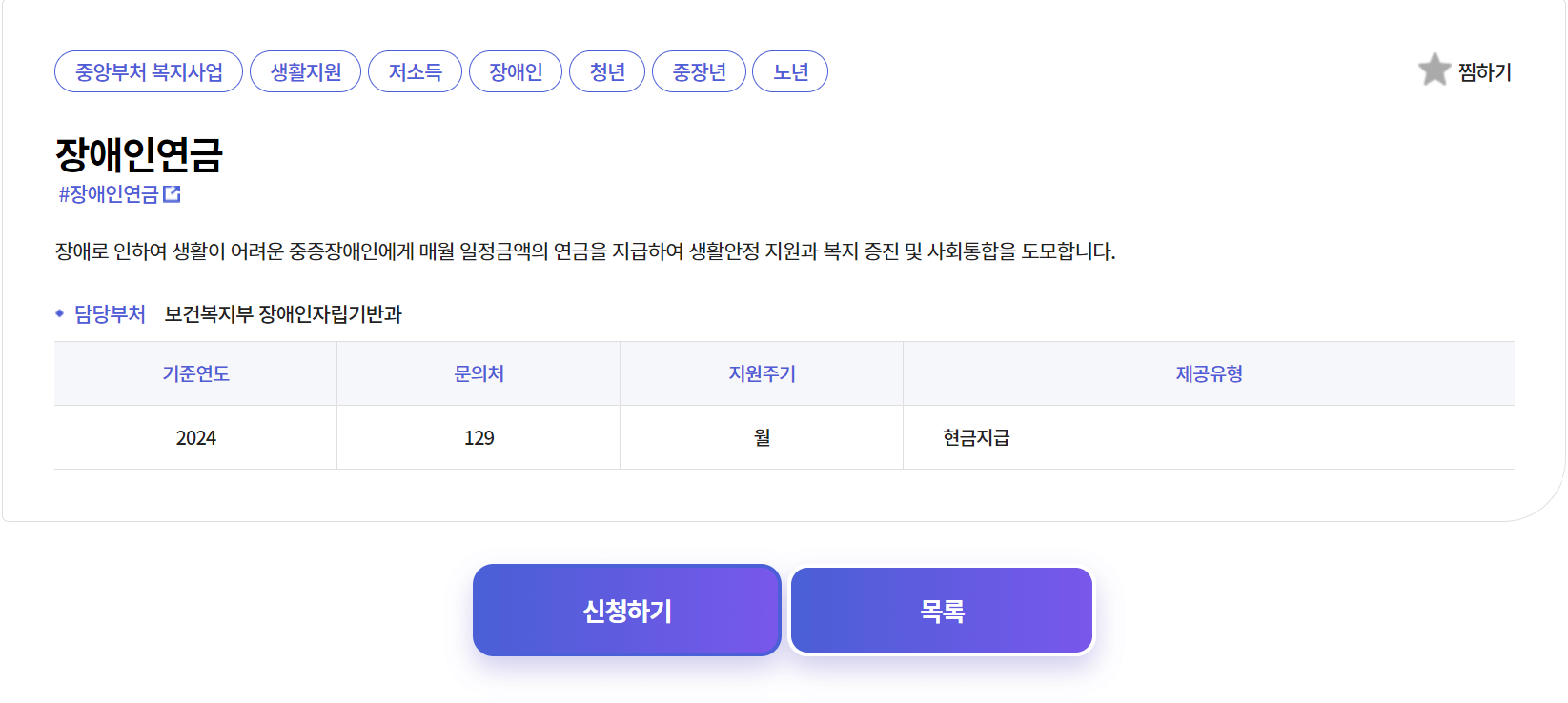Click the 찜하기 star icon
The width and height of the screenshot is (1568, 703).
coord(1435,70)
